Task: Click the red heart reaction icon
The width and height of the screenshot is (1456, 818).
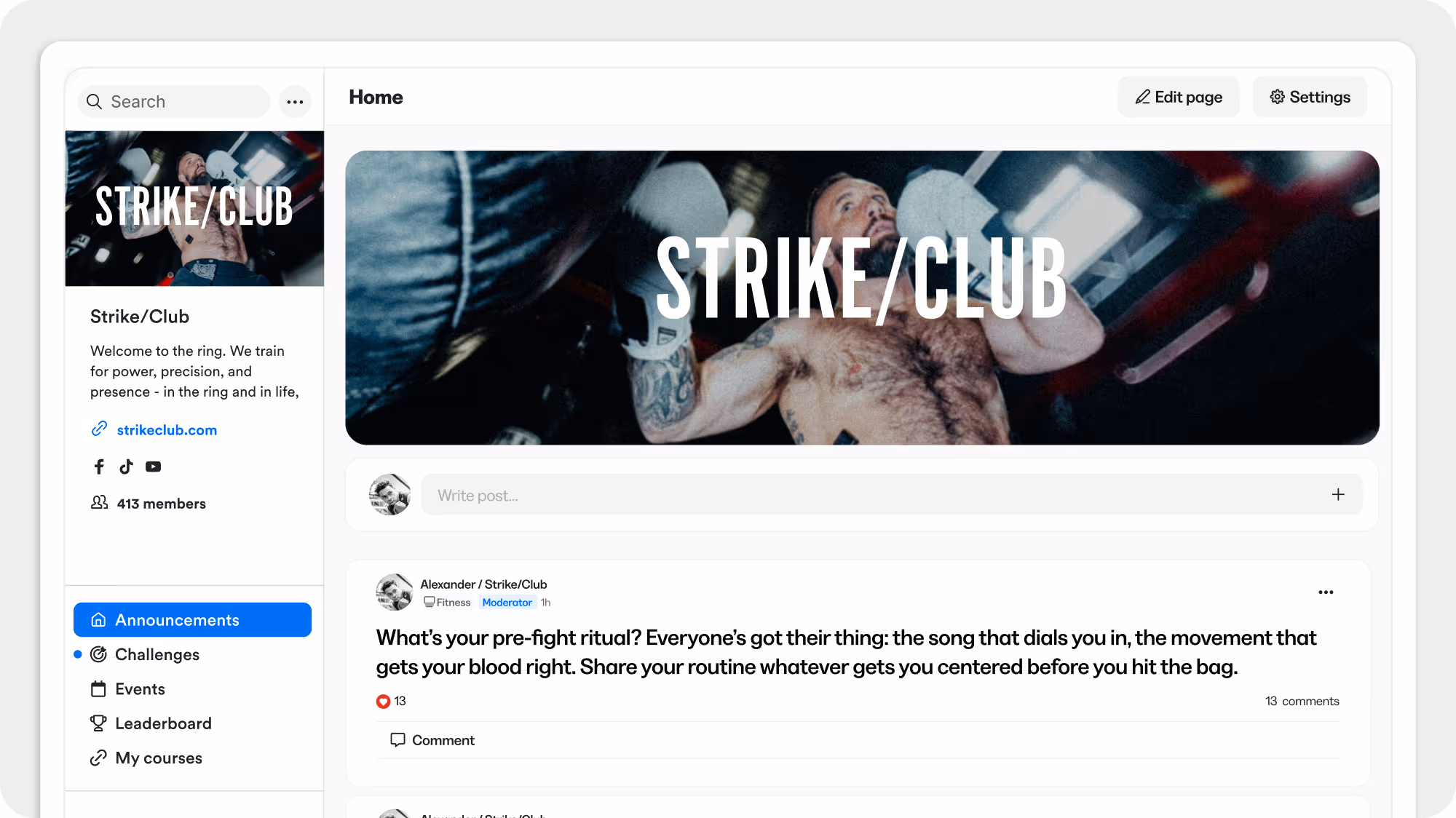Action: pos(383,702)
